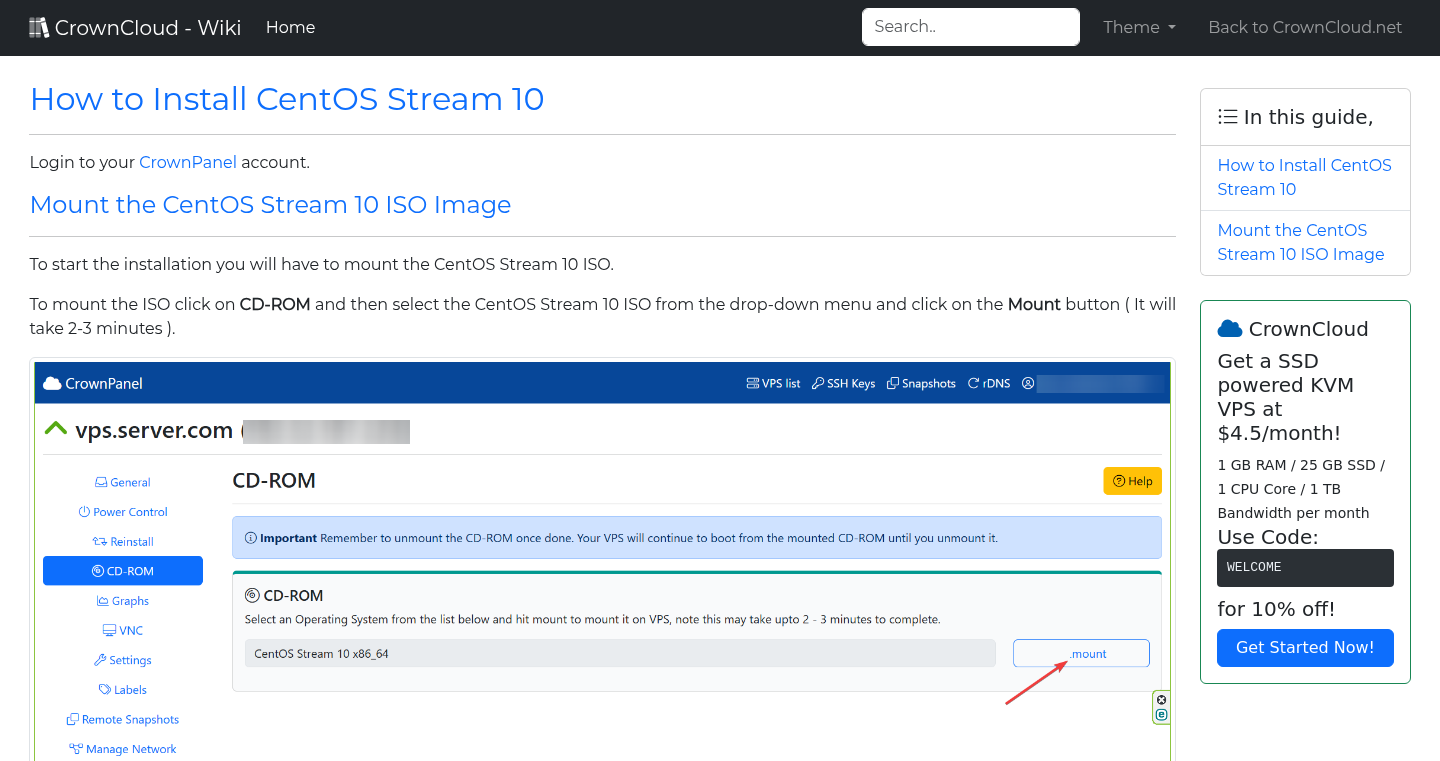Screen dimensions: 1440x761
Task: Select the Settings sidebar item
Action: click(123, 660)
